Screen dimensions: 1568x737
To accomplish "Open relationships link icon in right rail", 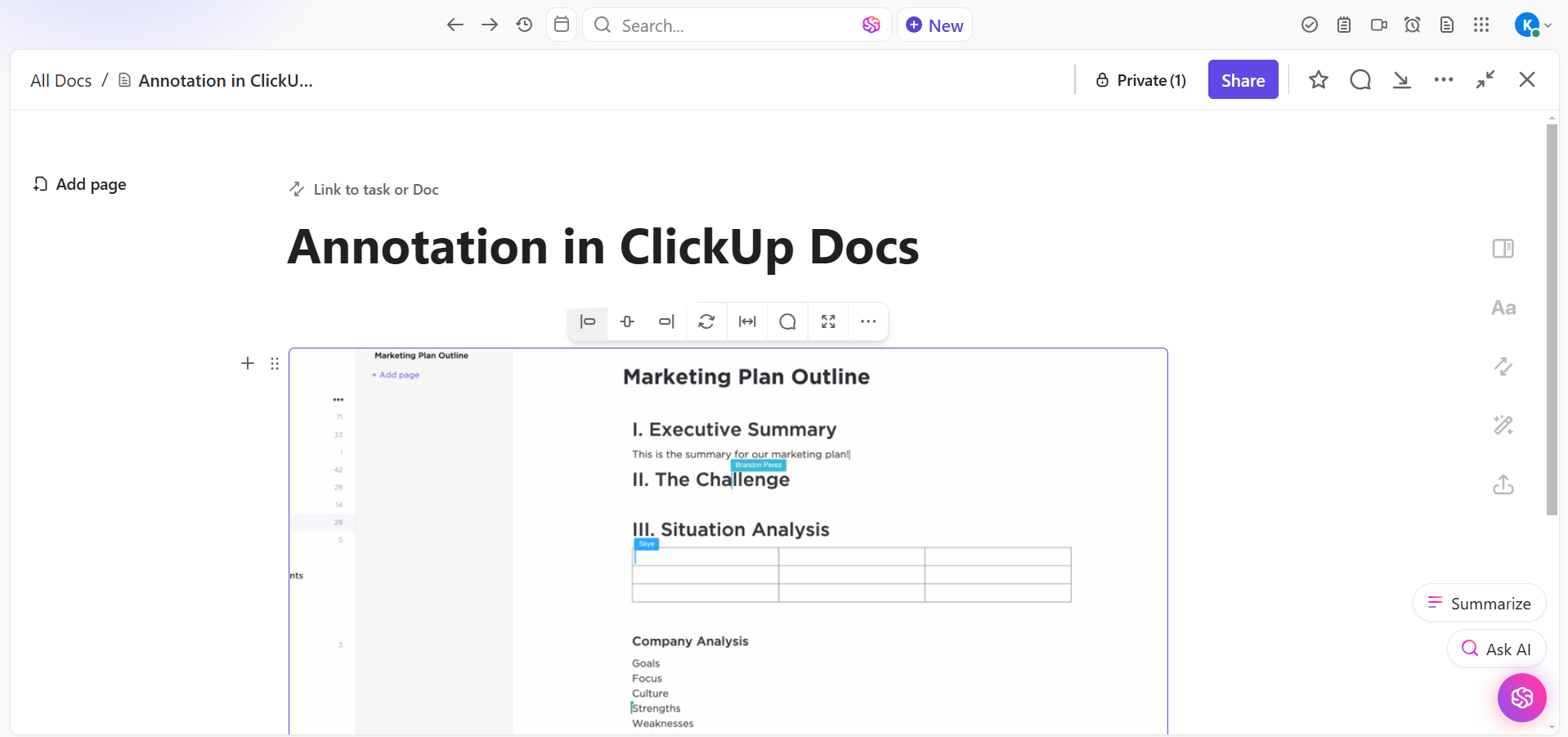I will click(1503, 366).
